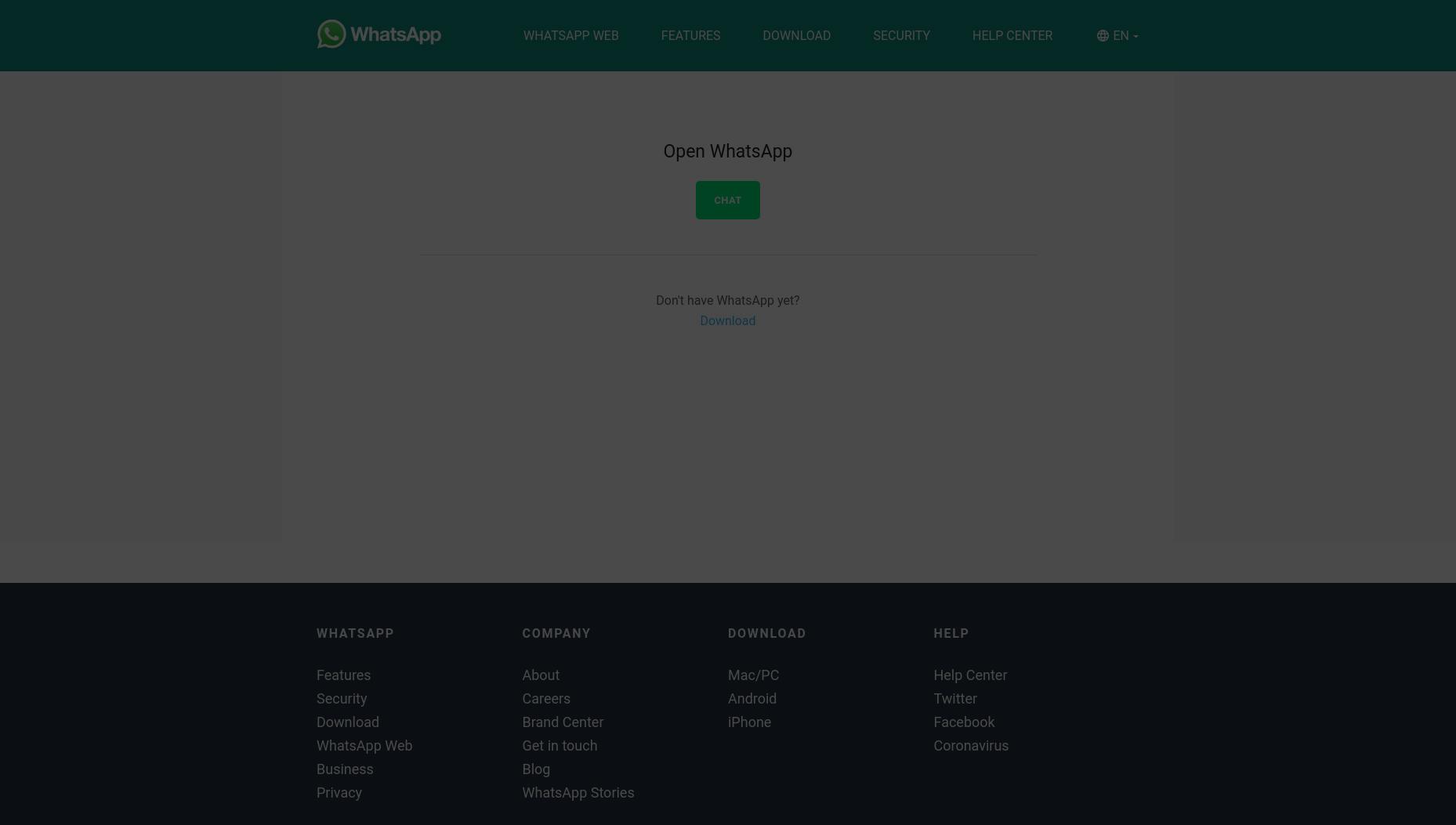
Task: Visit the Twitter link
Action: click(x=955, y=699)
